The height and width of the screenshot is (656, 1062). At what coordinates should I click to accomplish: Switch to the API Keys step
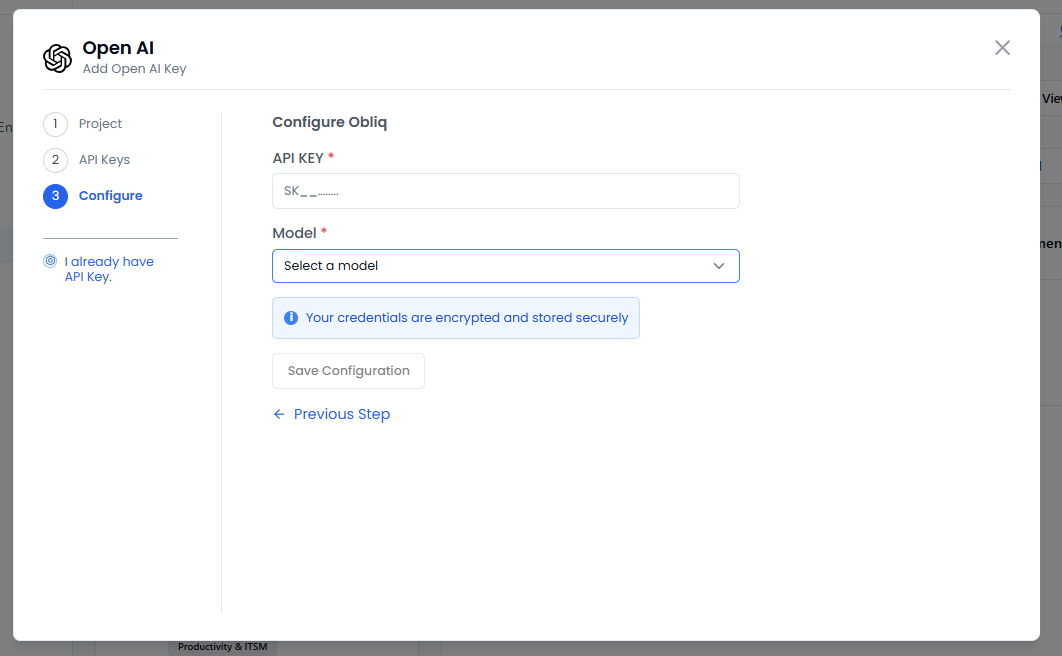click(104, 160)
